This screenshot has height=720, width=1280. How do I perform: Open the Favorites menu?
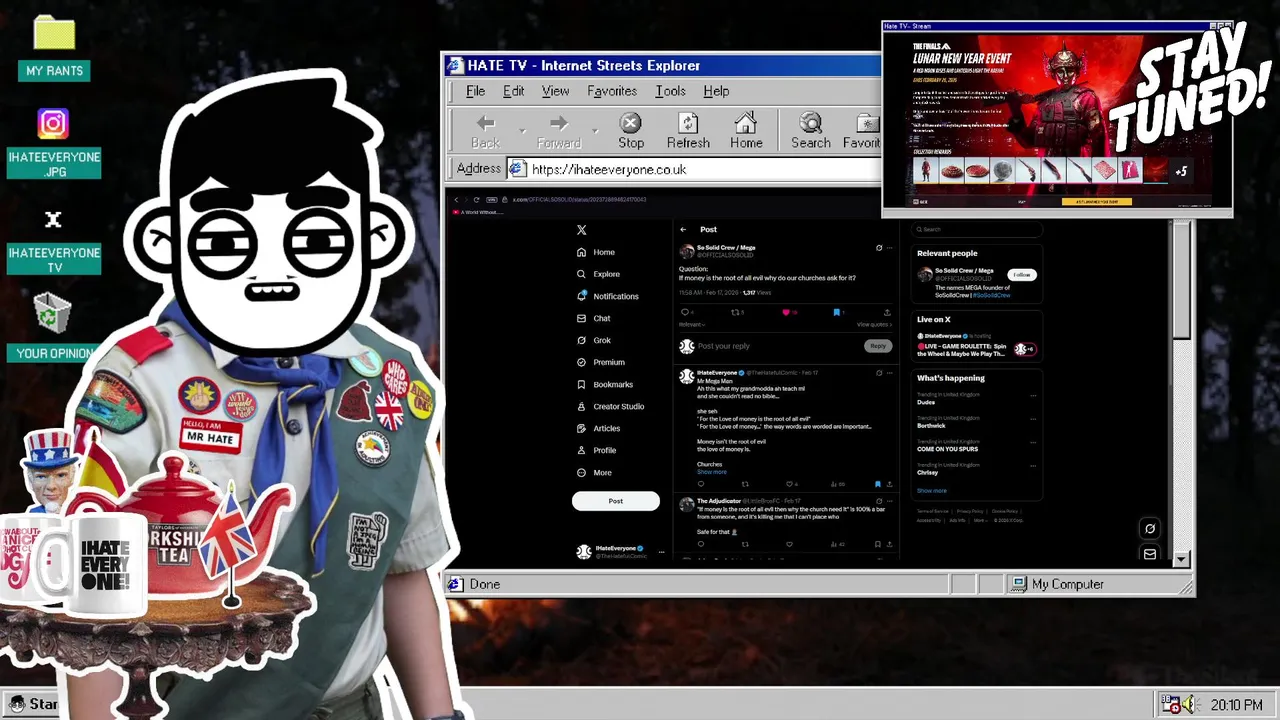[612, 91]
